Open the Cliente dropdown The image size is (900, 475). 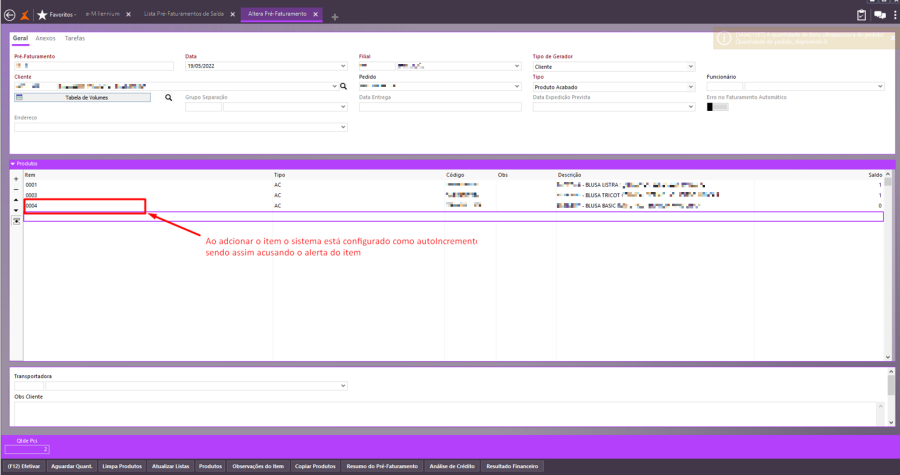(335, 87)
